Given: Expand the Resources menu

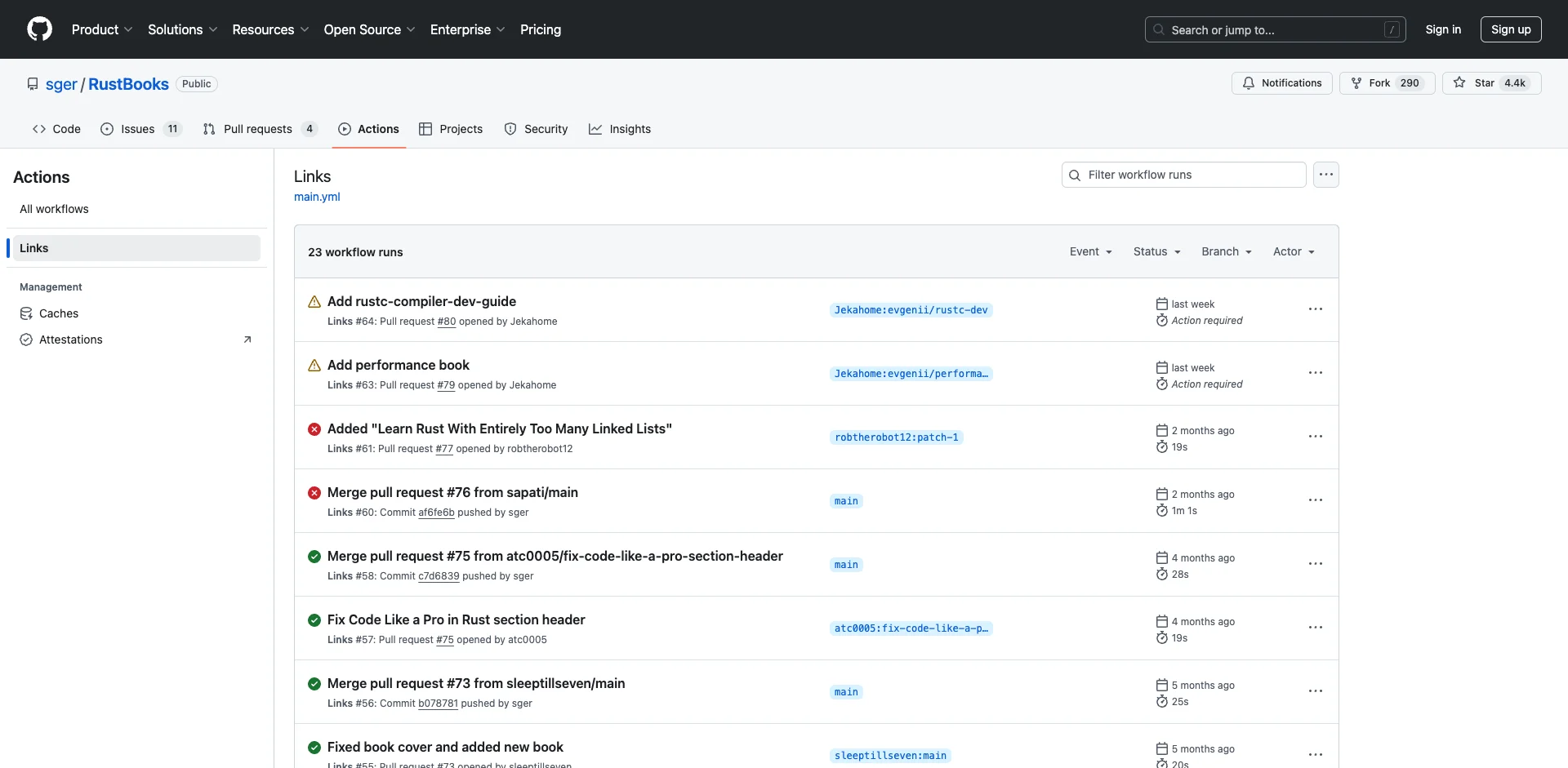Looking at the screenshot, I should 270,29.
